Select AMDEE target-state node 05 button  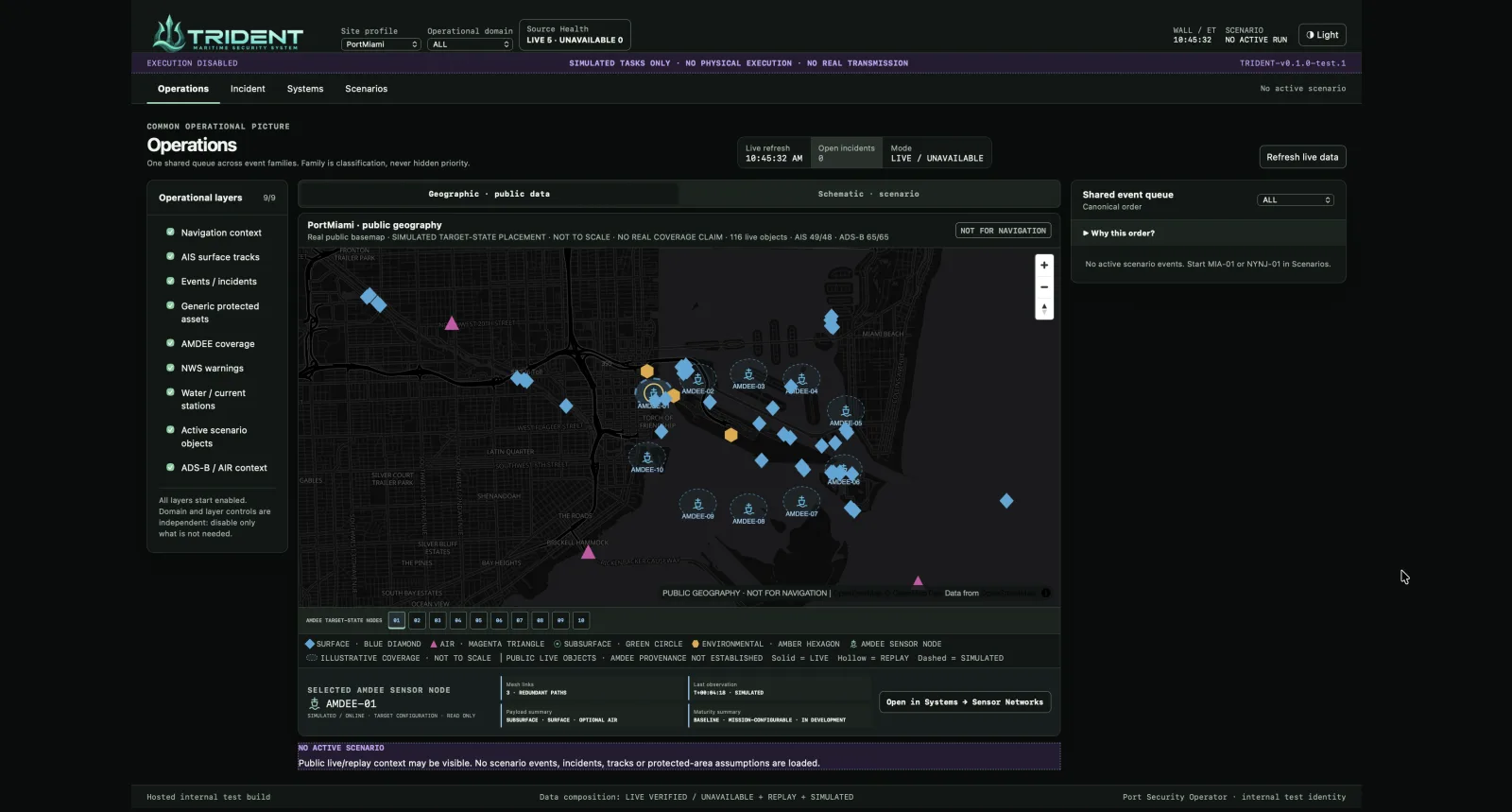(478, 620)
